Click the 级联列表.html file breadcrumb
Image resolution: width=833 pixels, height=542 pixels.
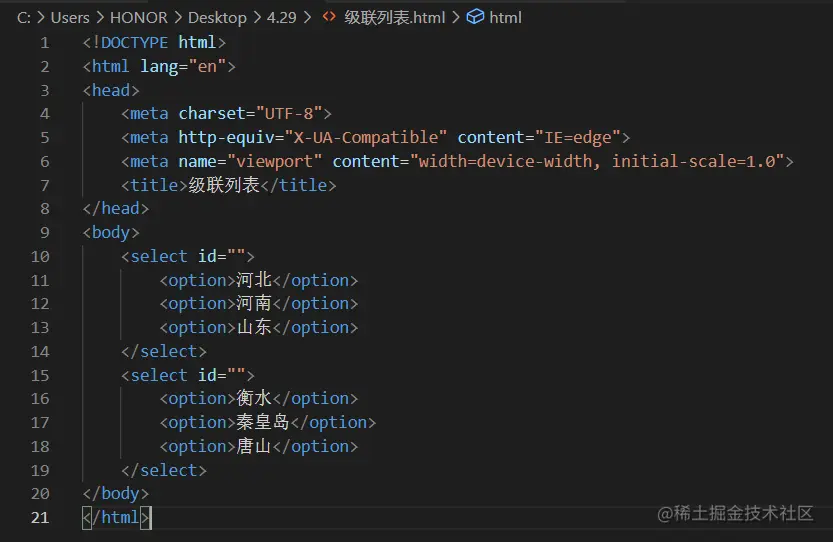tap(394, 17)
